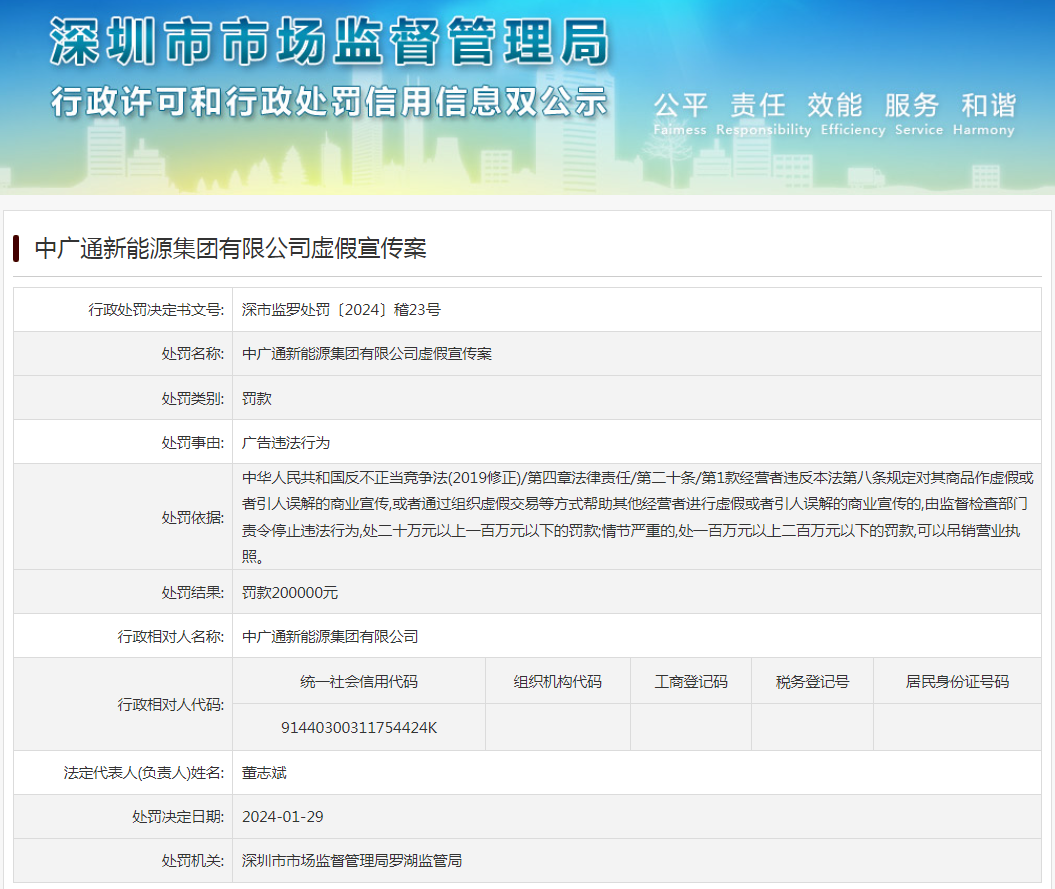Click the 统一社会信用代码 column header
This screenshot has height=889, width=1055.
pyautogui.click(x=359, y=682)
